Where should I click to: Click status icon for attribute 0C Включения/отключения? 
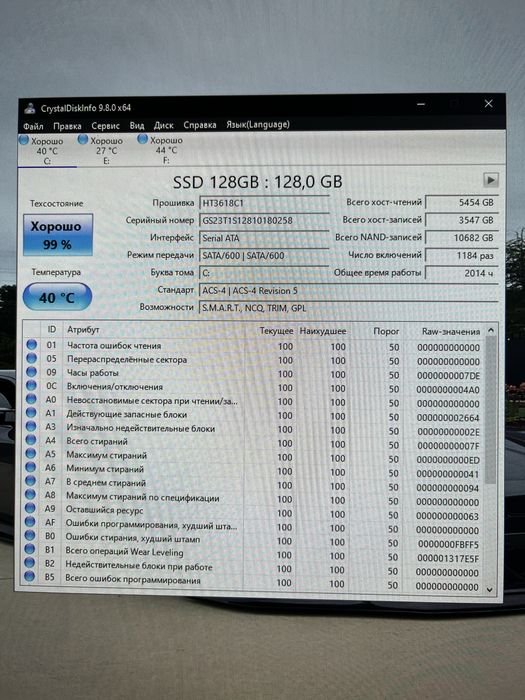click(31, 385)
